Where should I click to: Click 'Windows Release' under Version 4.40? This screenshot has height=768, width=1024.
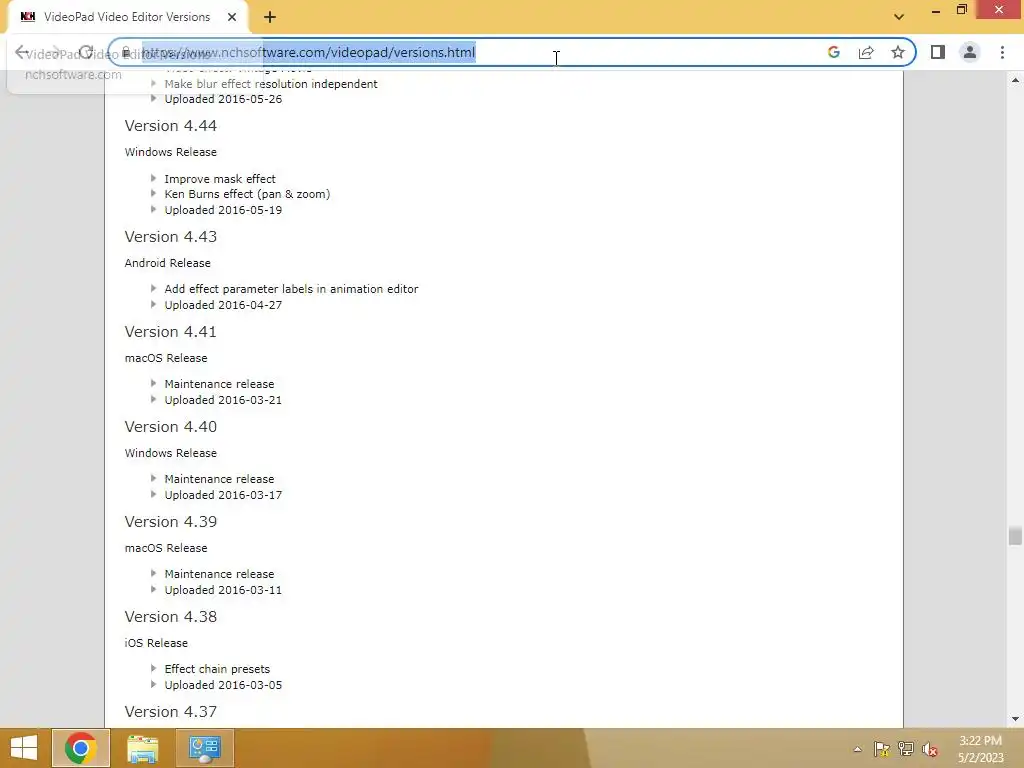click(170, 453)
